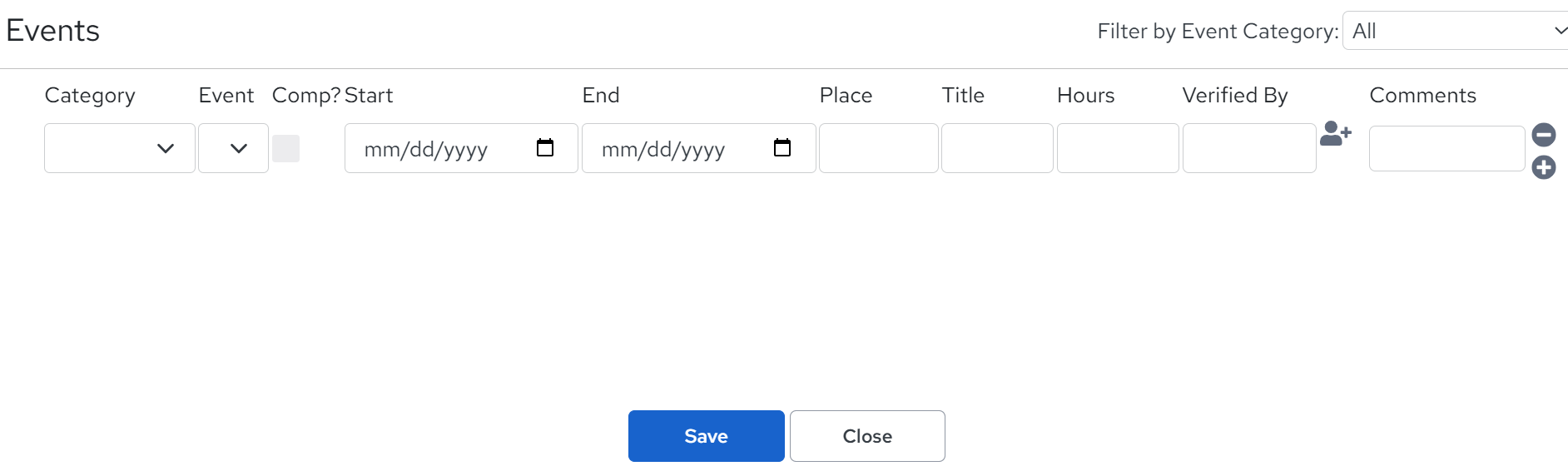
Task: Click the Close button
Action: 867,436
